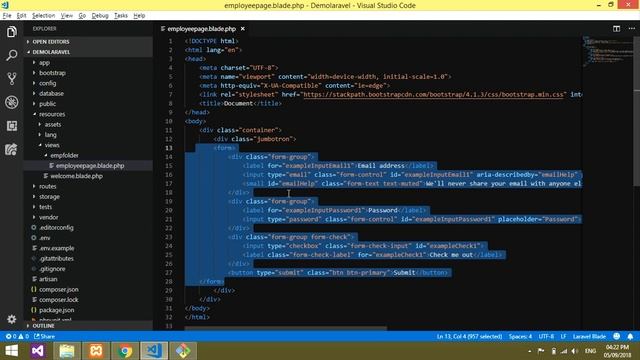Open the colorful diamond taskbar app

(x=183, y=351)
